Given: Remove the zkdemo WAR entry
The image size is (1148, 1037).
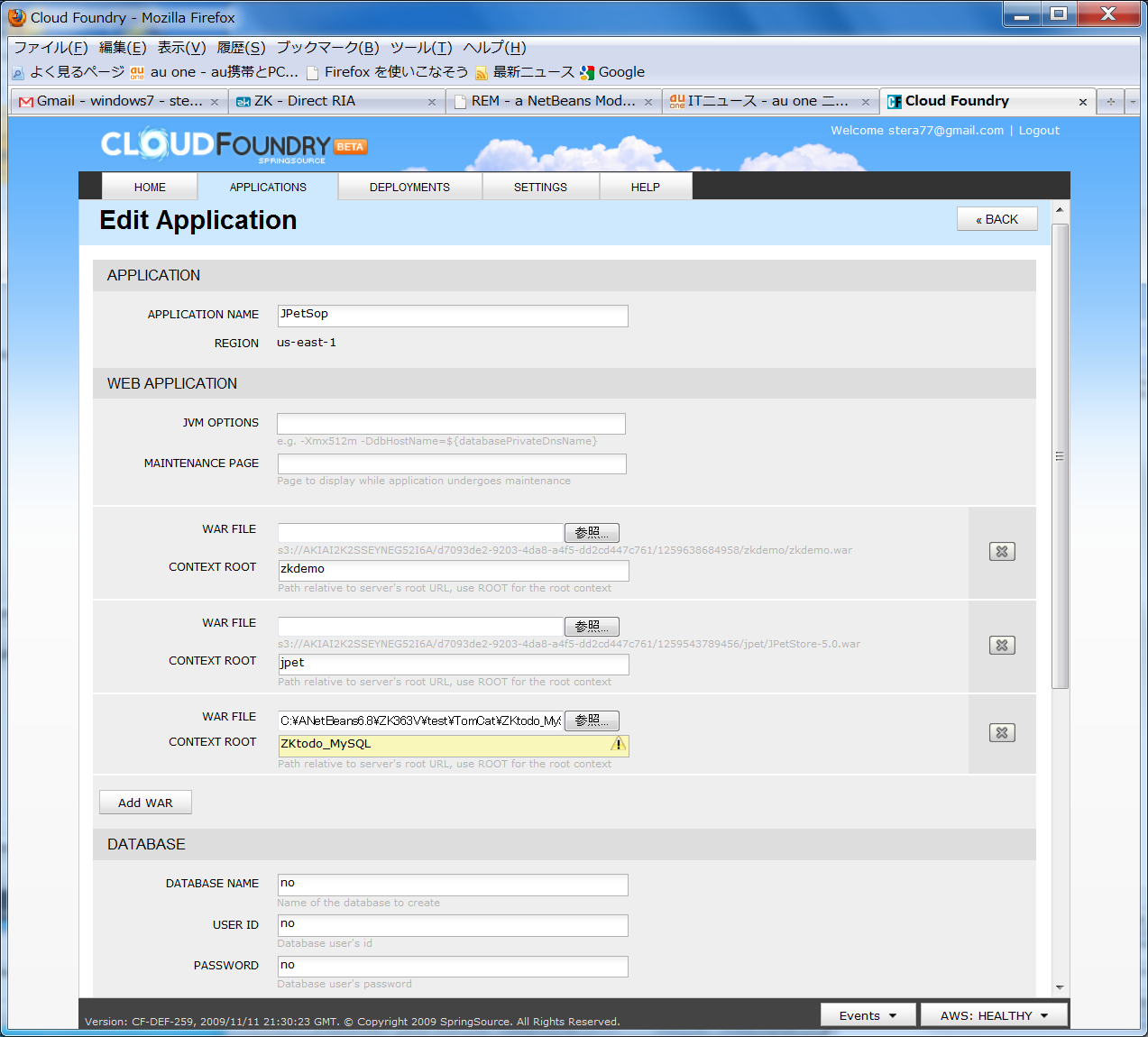Looking at the screenshot, I should point(1002,552).
